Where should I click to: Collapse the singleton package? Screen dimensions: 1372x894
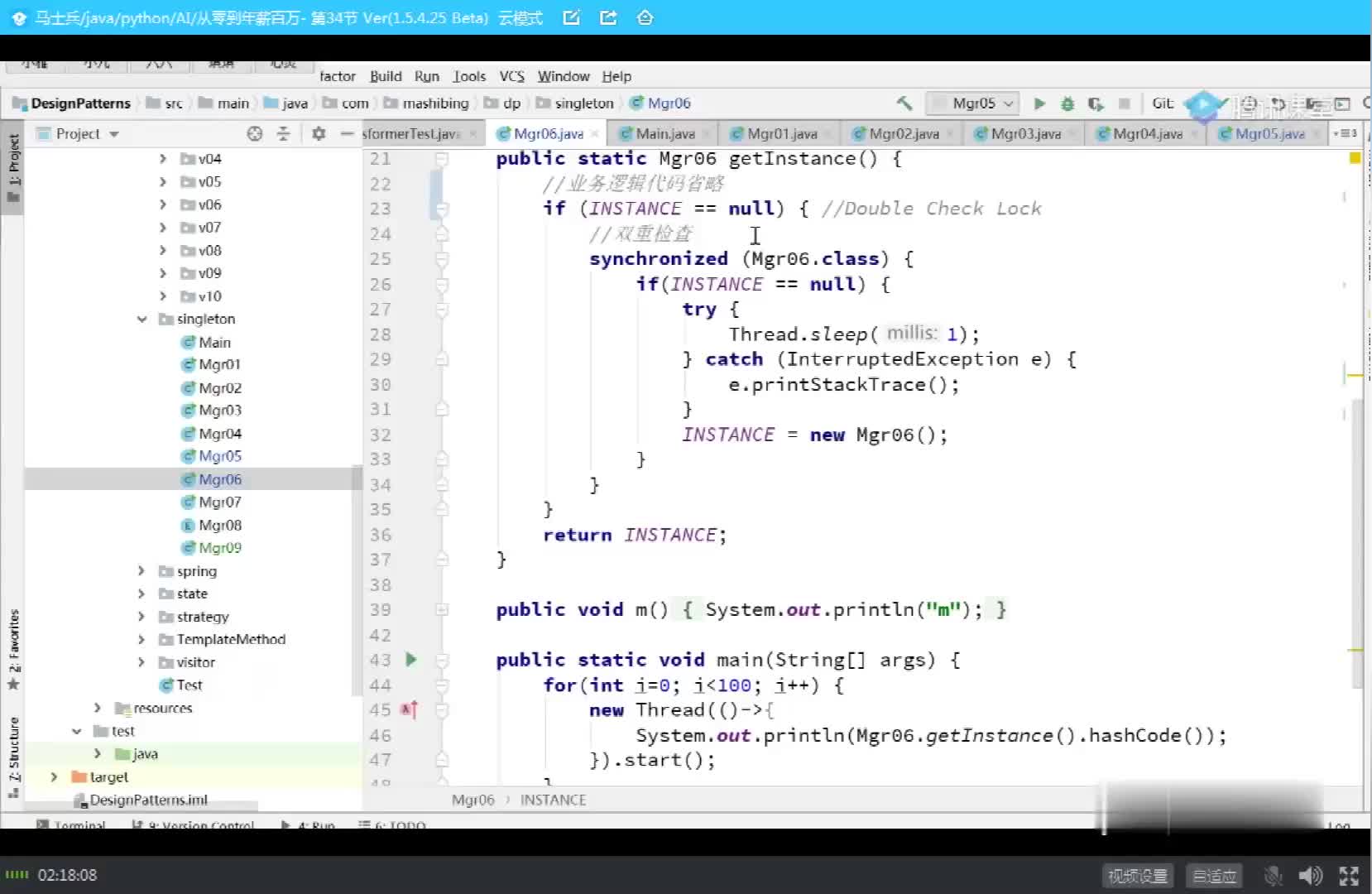[x=142, y=320]
